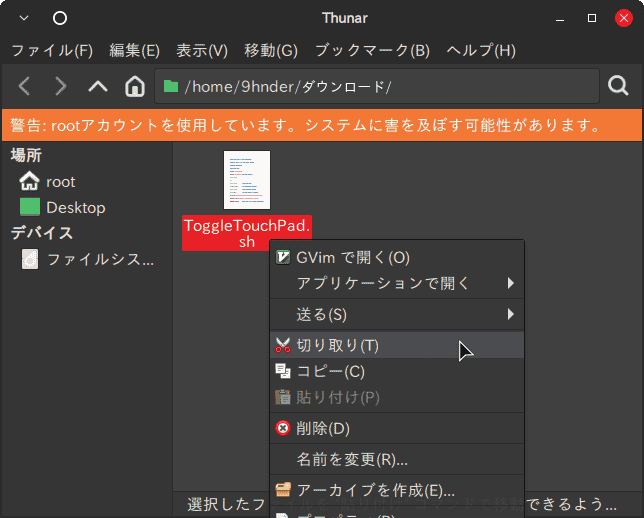Screen dimensions: 644x518
Task: Choose アーカイブを作成(E)... in the context menu
Action: pyautogui.click(x=397, y=490)
